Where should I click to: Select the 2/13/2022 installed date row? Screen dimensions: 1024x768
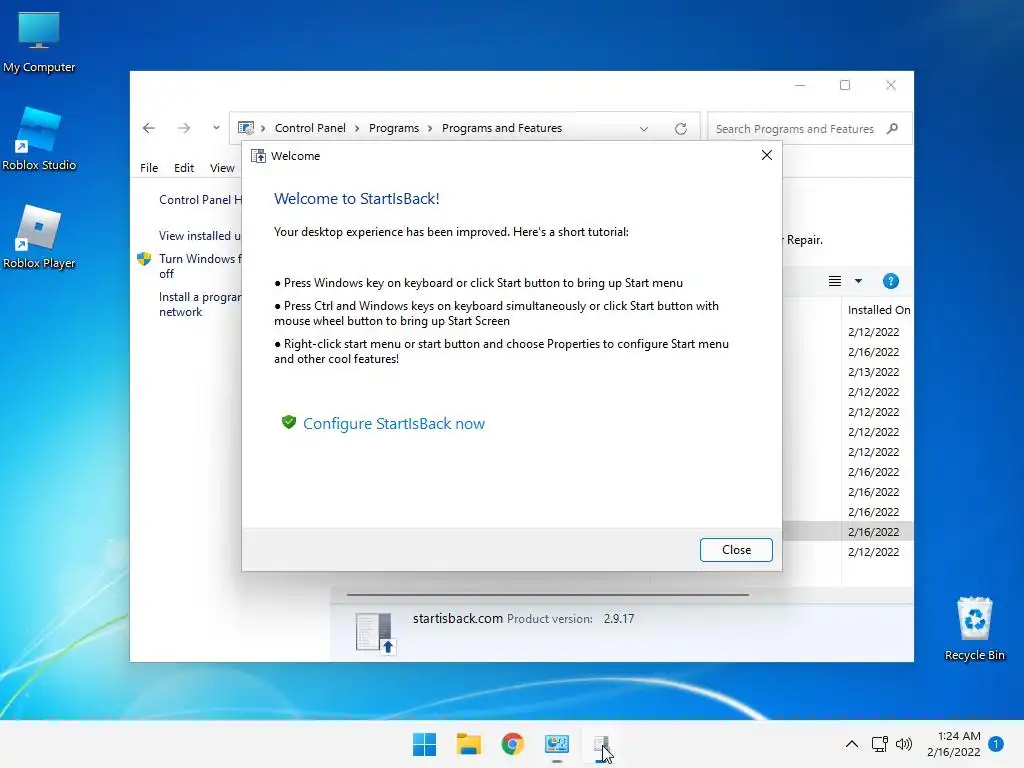[874, 372]
